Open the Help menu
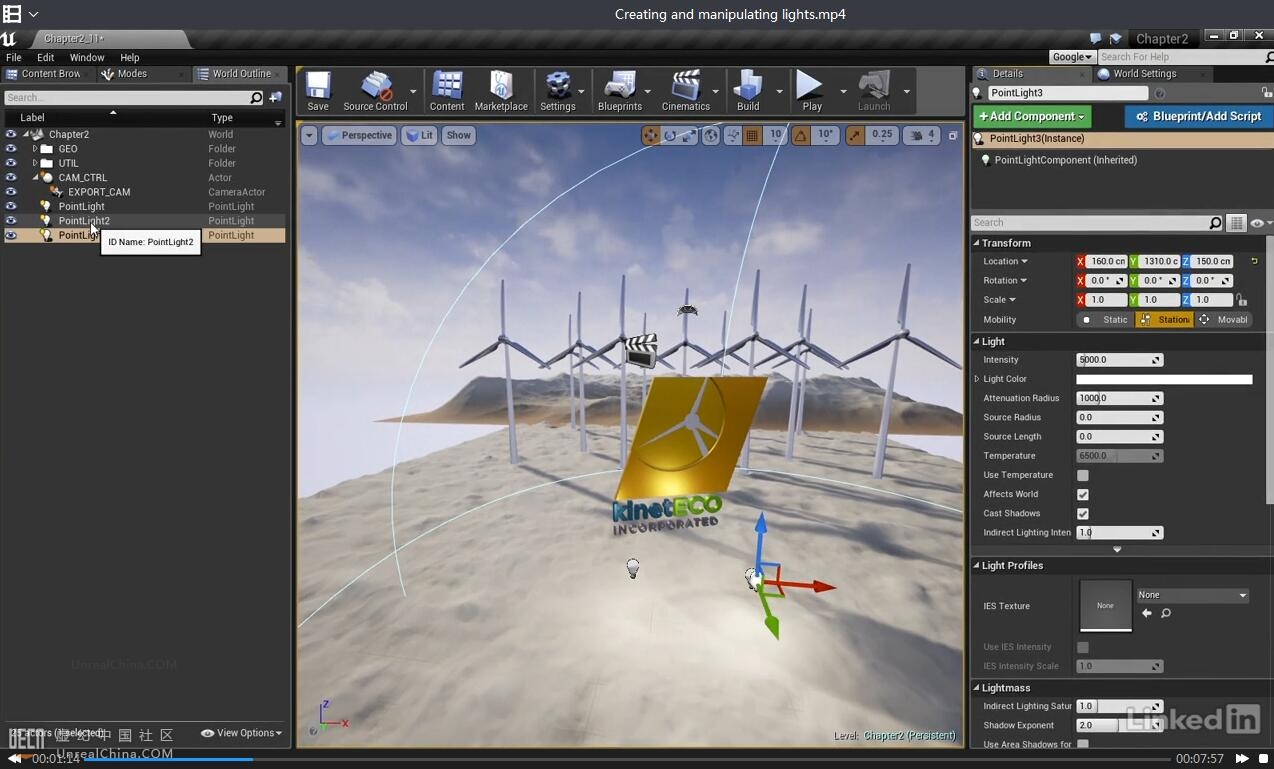This screenshot has width=1274, height=769. [x=130, y=58]
